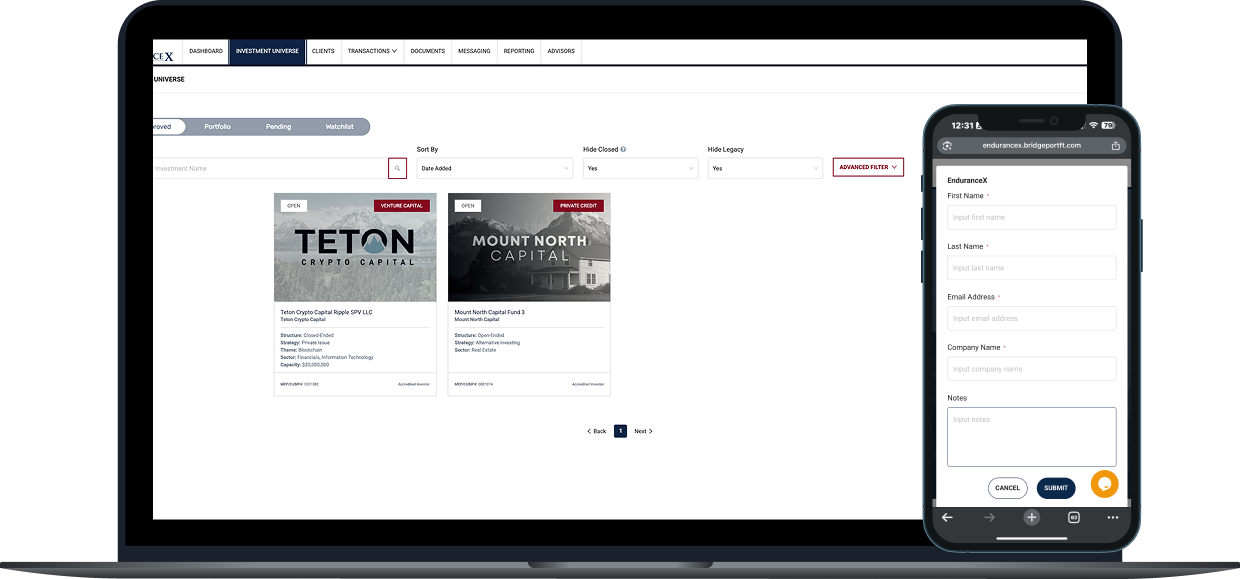
Task: Tap the new tab plus icon
Action: click(1031, 517)
